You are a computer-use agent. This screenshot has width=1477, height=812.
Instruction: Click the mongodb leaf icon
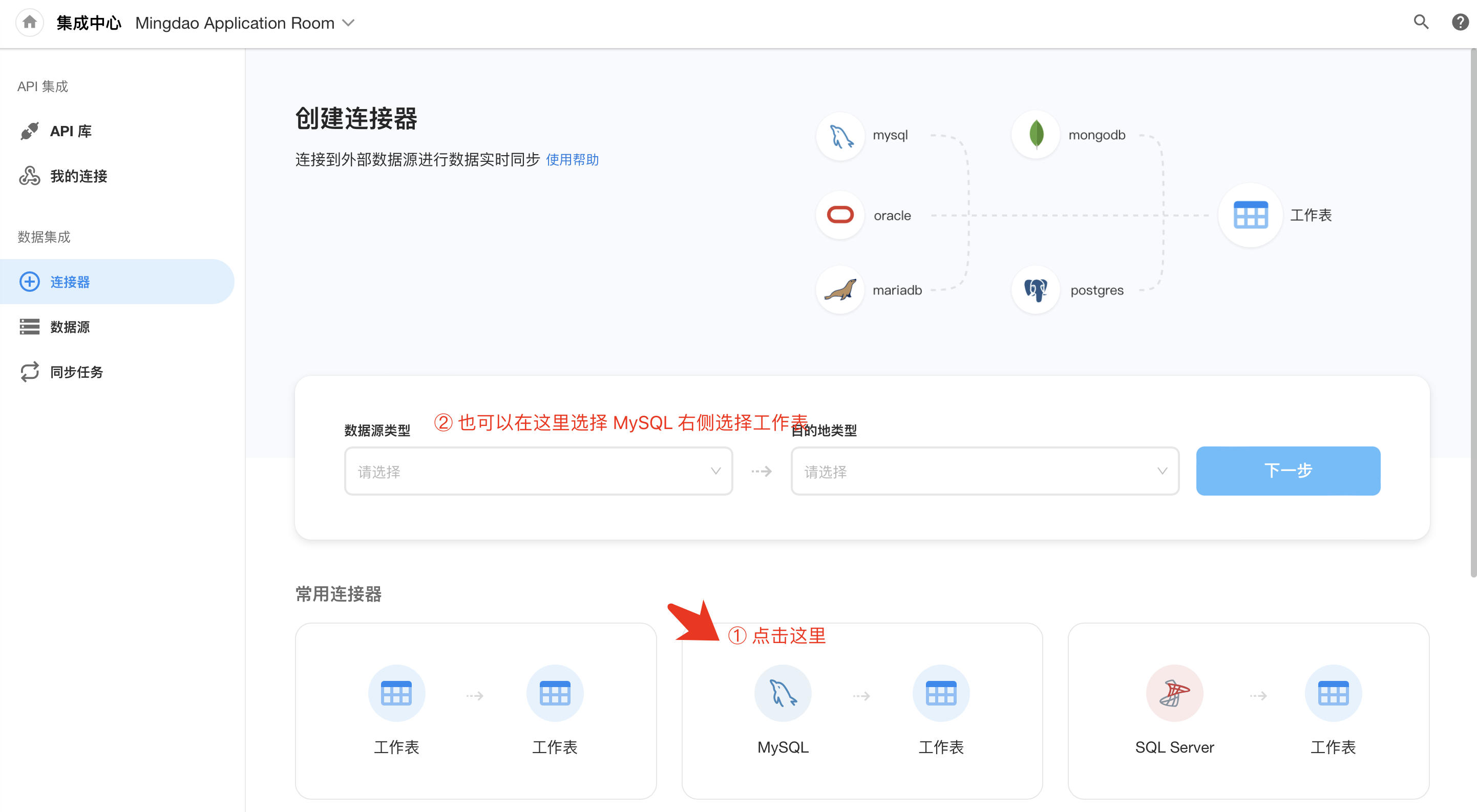(1036, 135)
